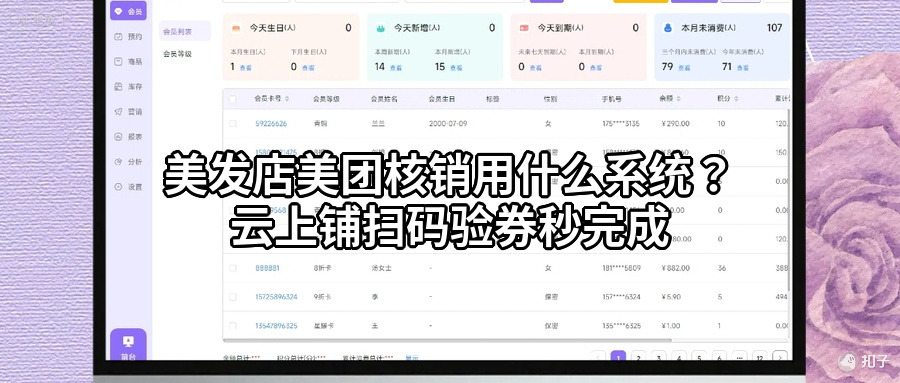This screenshot has width=900, height=383.
Task: Select the 会员列表 submenu tab
Action: (x=185, y=32)
